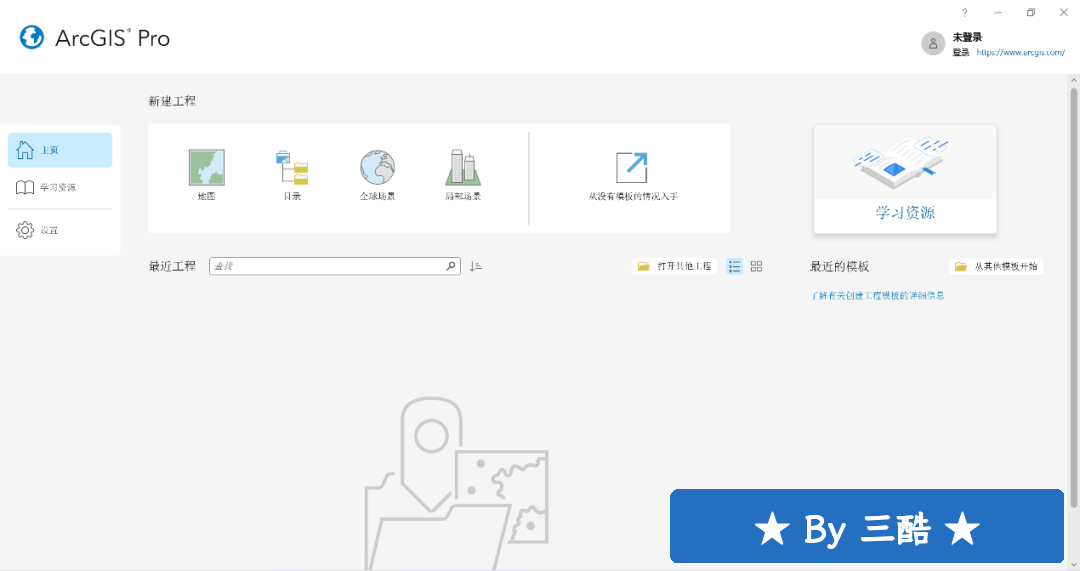Minimize the ArcGIS Pro window
Viewport: 1080px width, 571px height.
(997, 12)
